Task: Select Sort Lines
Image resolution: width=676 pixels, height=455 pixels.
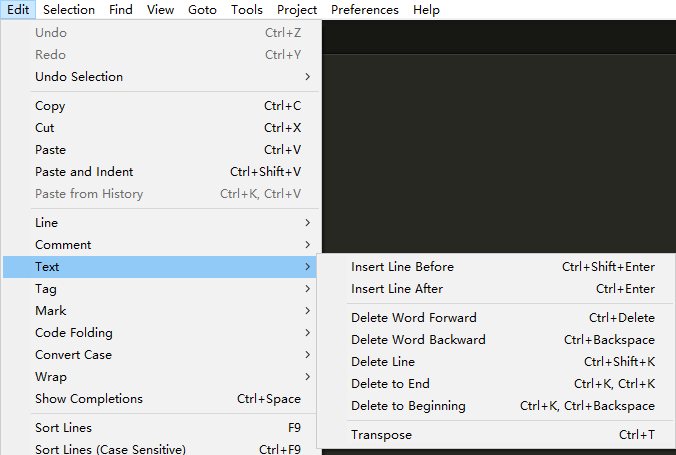Action: [160, 428]
